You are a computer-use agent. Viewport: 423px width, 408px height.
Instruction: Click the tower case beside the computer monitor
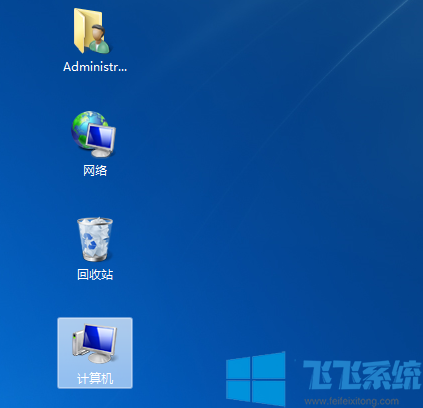[x=77, y=344]
